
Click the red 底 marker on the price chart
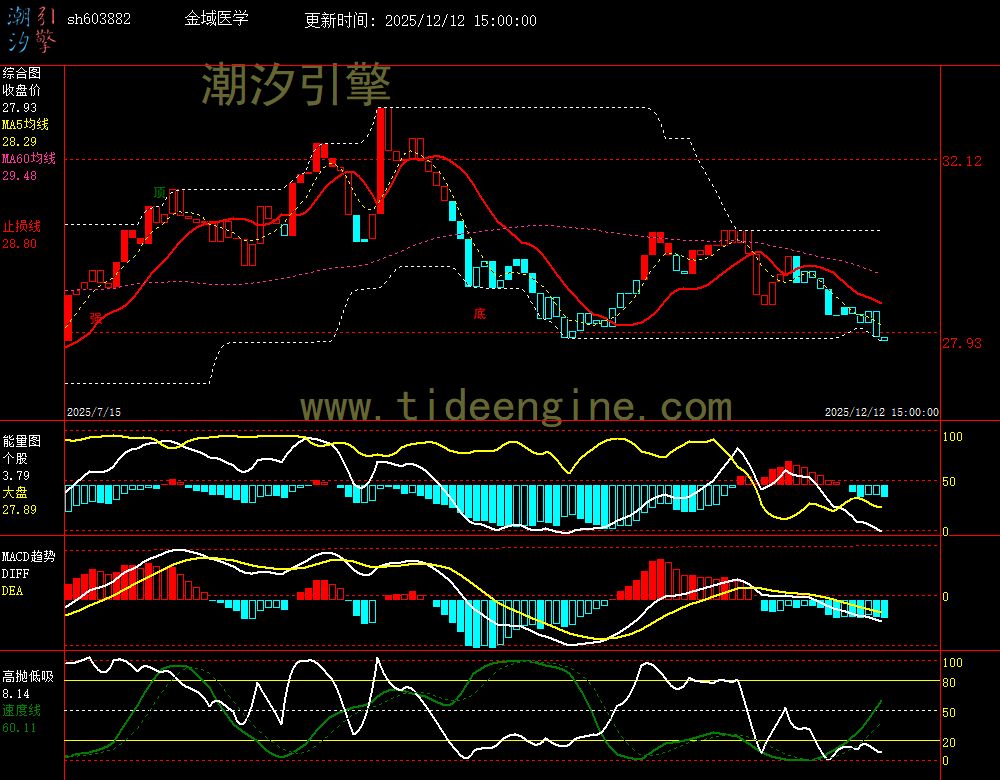[x=479, y=313]
